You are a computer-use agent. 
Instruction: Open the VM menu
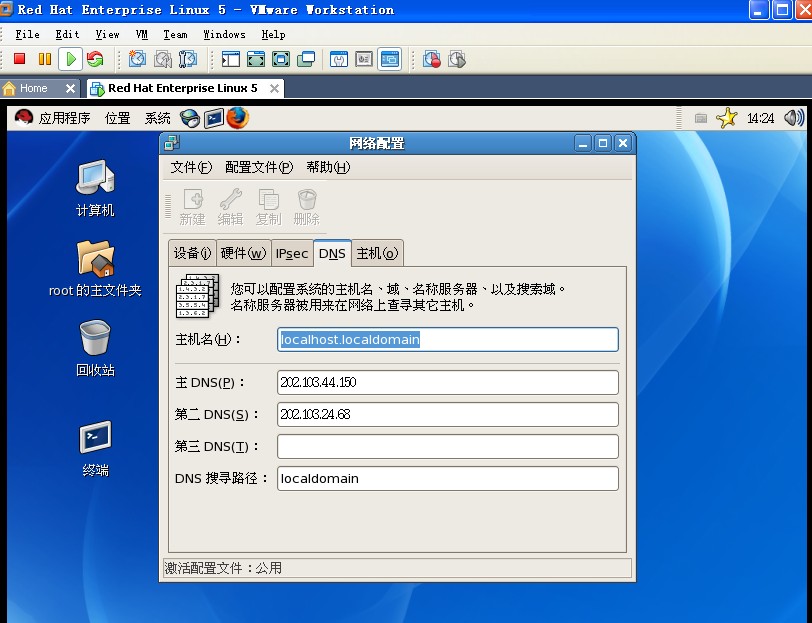coord(141,35)
